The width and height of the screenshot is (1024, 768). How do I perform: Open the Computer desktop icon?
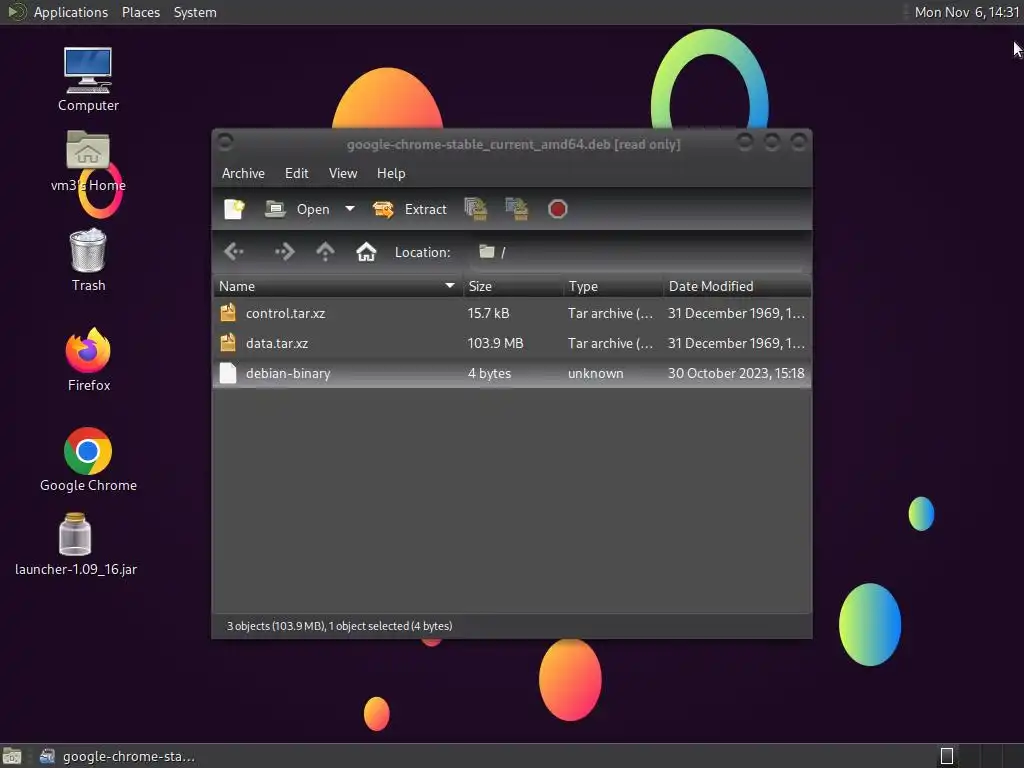[88, 80]
